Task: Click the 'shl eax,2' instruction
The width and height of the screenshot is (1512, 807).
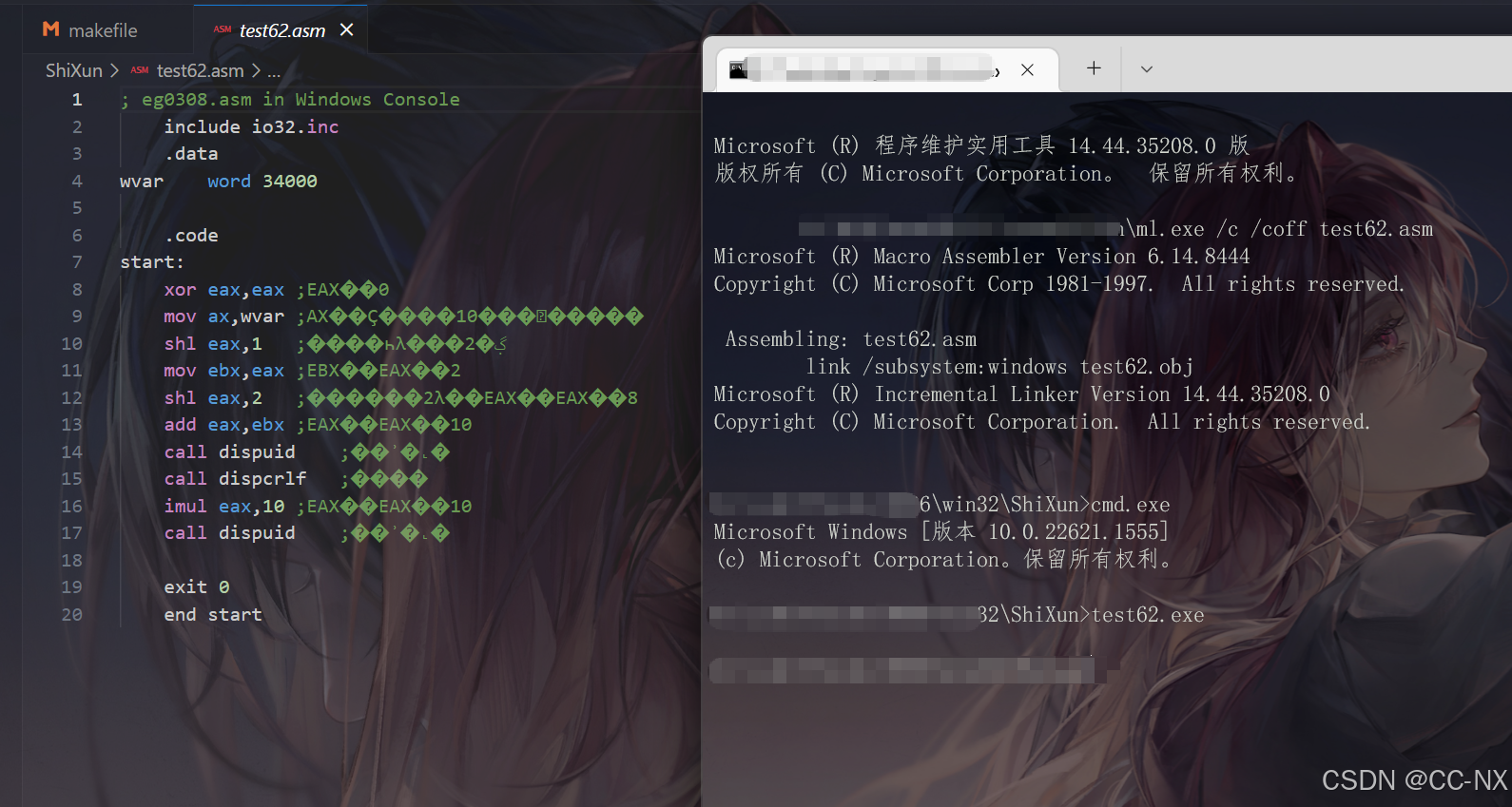Action: pyautogui.click(x=213, y=398)
